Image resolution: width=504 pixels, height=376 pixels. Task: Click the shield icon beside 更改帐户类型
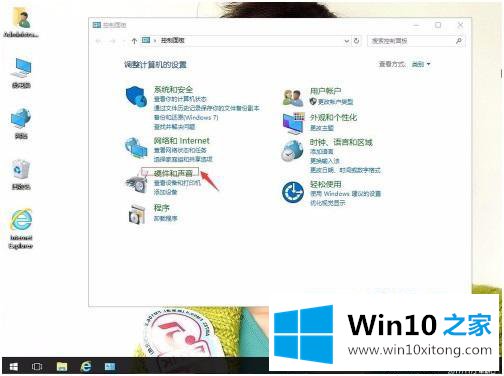(x=313, y=101)
